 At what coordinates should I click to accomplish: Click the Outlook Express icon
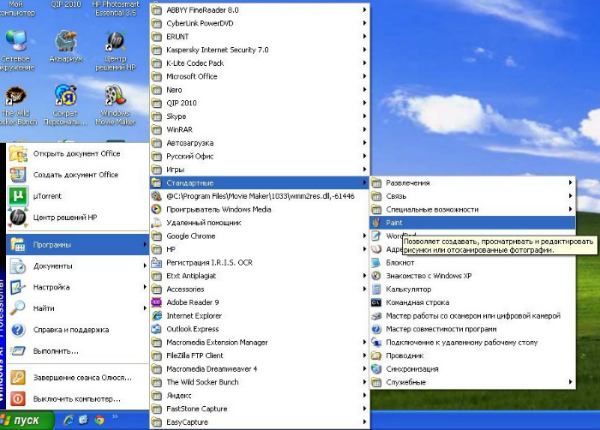click(157, 329)
